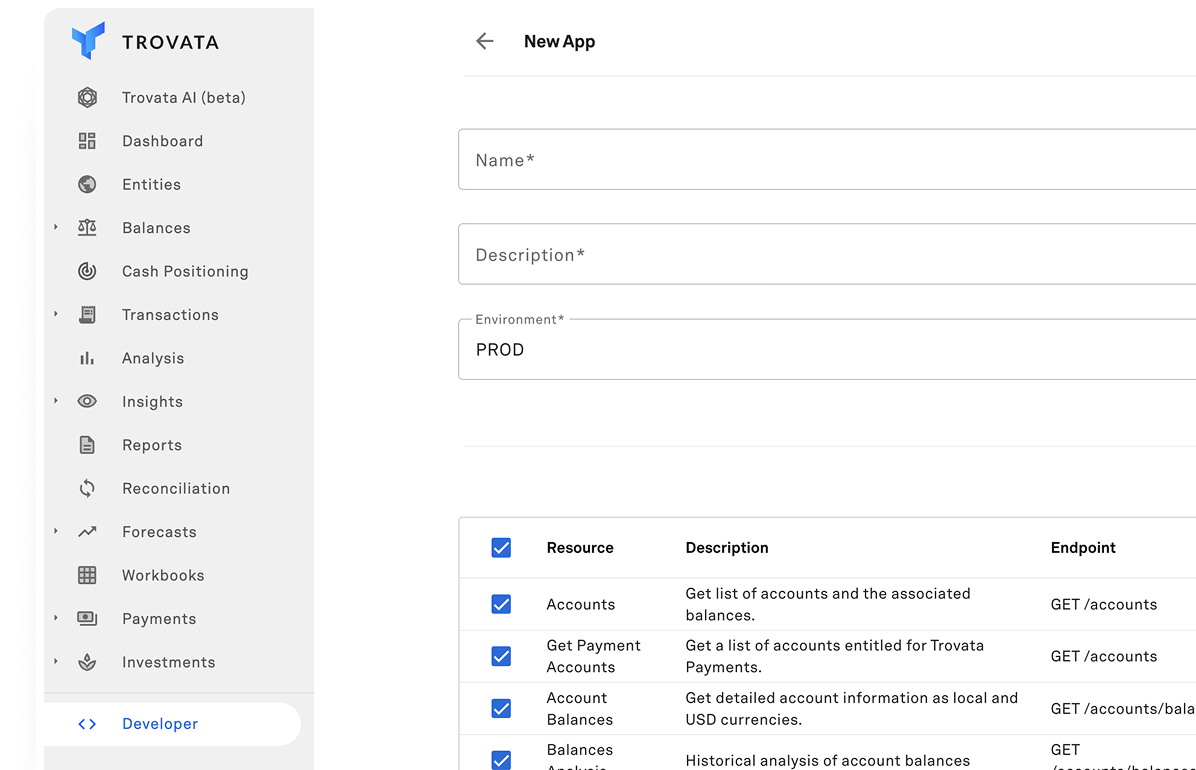Open the Reports menu item
Viewport: 1196px width, 770px height.
(152, 445)
